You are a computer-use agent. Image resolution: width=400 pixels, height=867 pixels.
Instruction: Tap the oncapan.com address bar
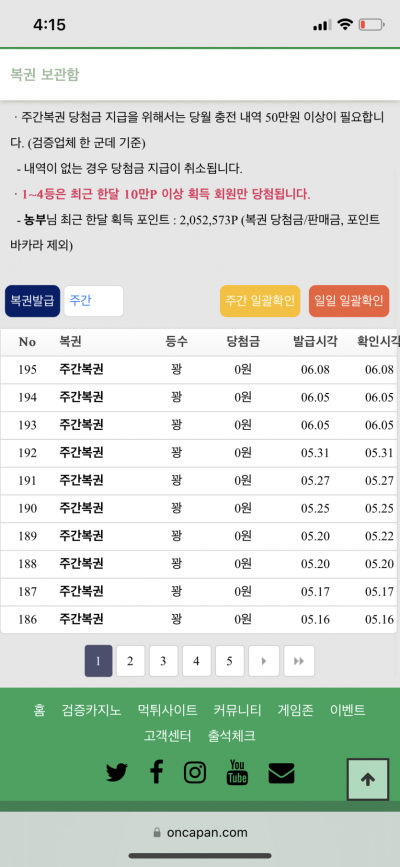tap(200, 833)
